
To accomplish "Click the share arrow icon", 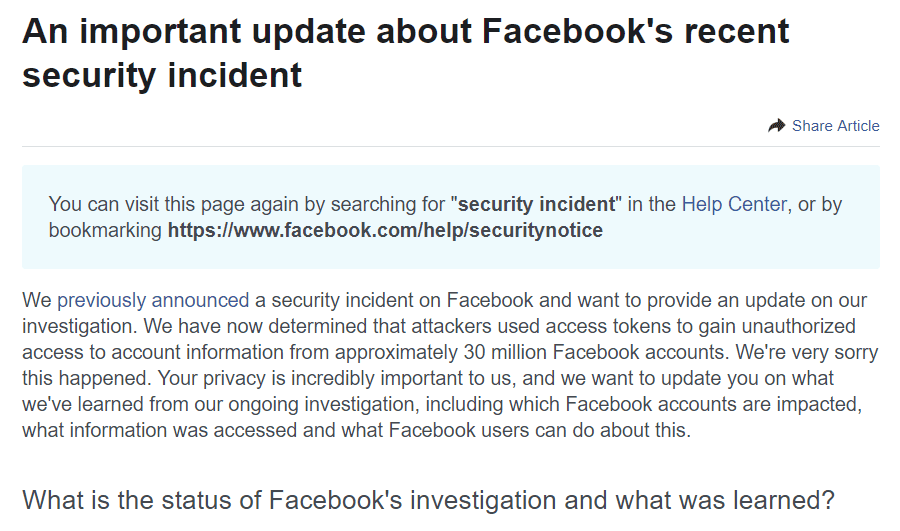I will pos(777,126).
